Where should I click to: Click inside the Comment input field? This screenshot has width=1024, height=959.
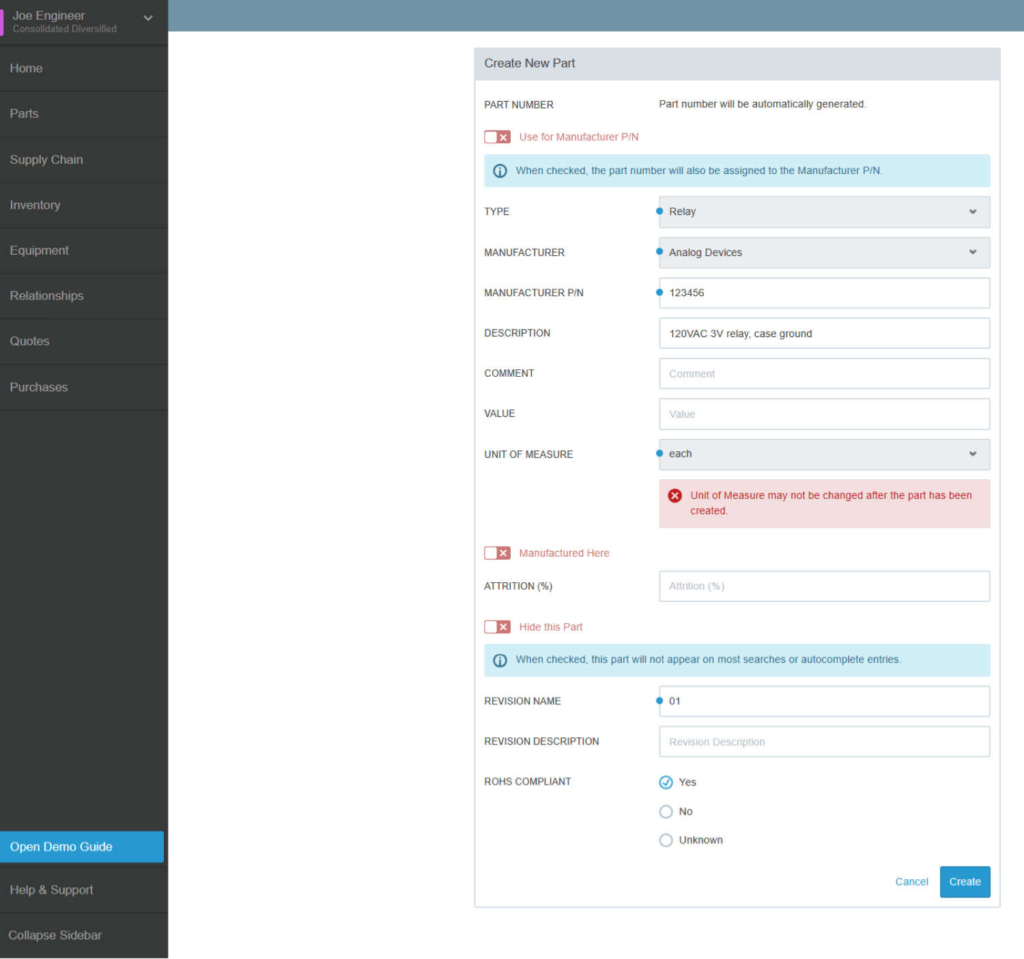tap(823, 373)
